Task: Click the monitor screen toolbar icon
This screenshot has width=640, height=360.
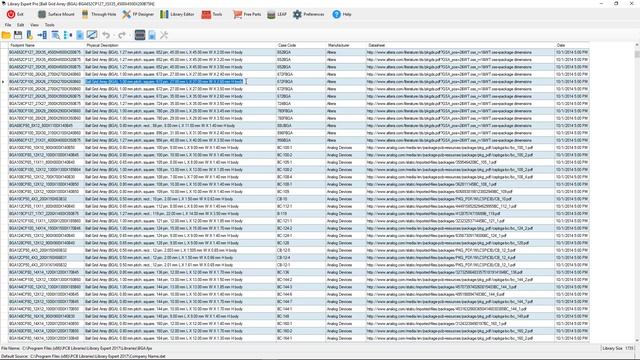Action: click(92, 35)
